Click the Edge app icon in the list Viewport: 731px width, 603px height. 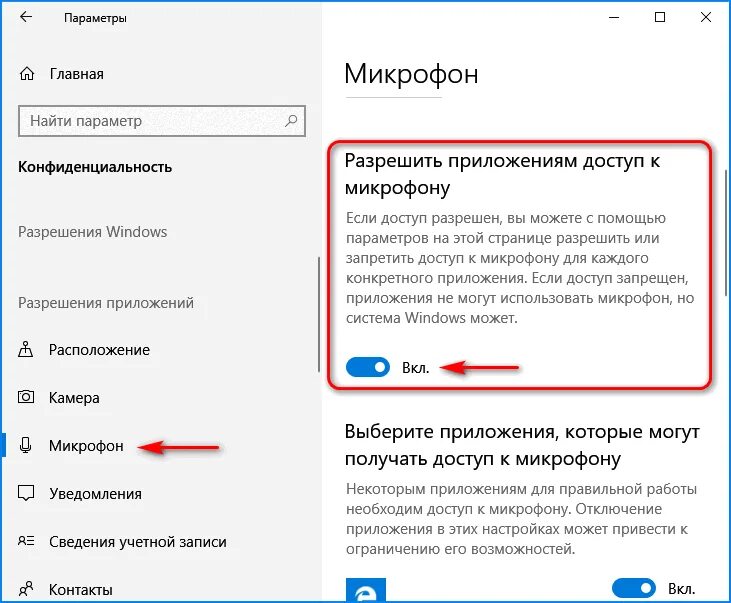pyautogui.click(x=366, y=590)
